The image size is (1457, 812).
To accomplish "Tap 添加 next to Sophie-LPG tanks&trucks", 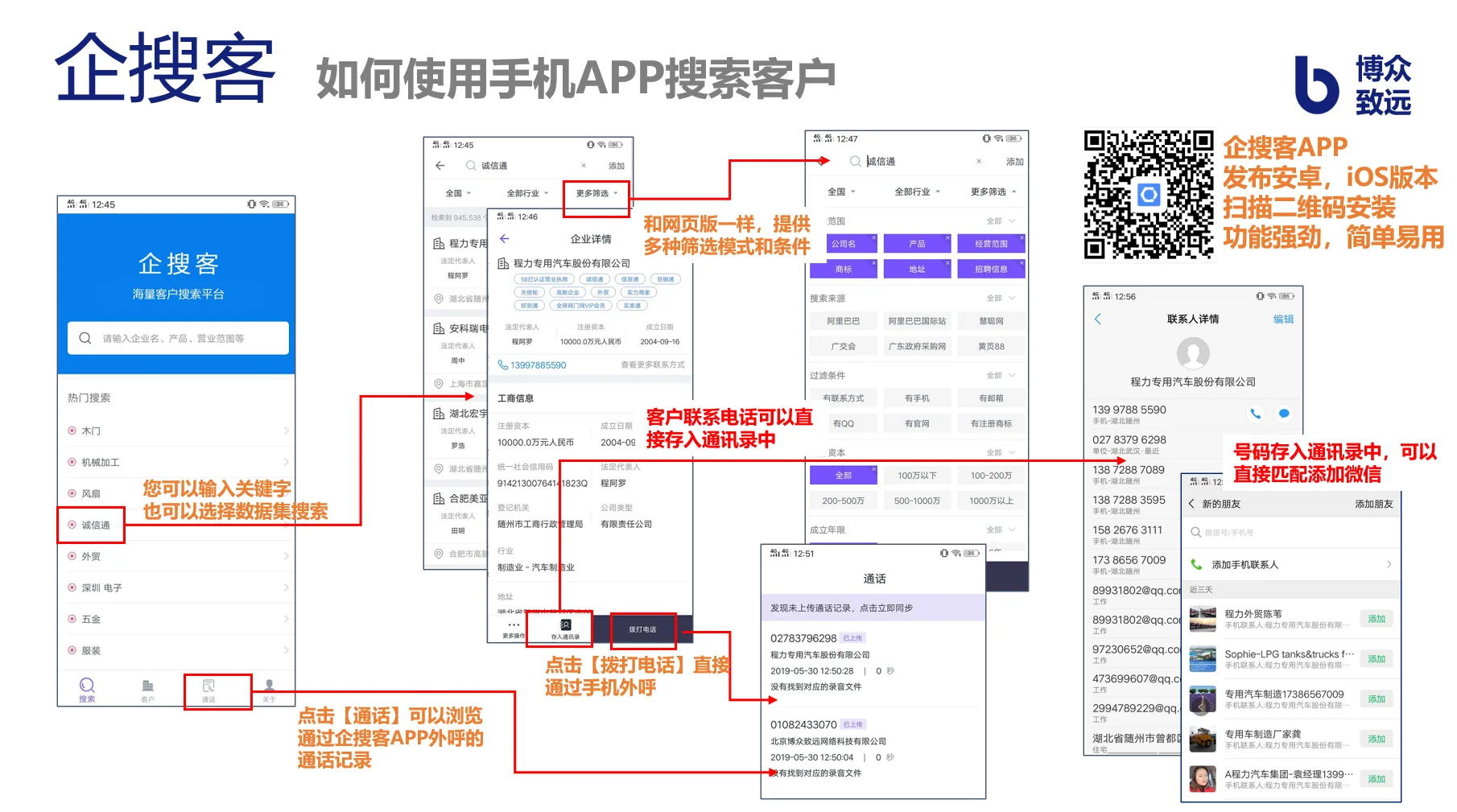I will click(1377, 658).
